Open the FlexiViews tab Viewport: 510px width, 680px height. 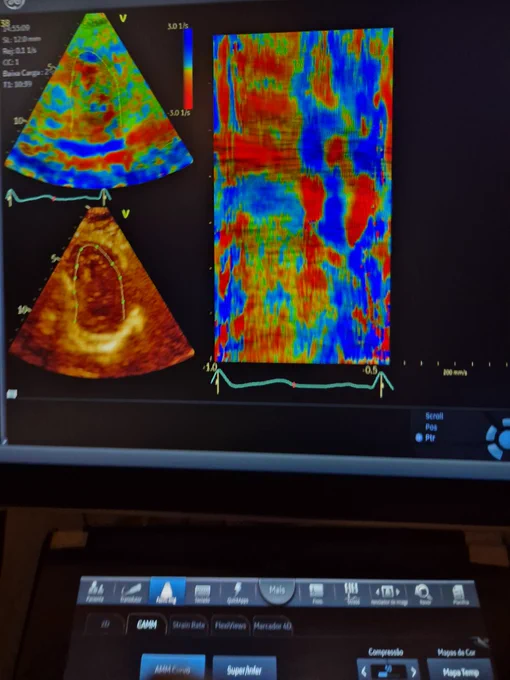pos(230,626)
